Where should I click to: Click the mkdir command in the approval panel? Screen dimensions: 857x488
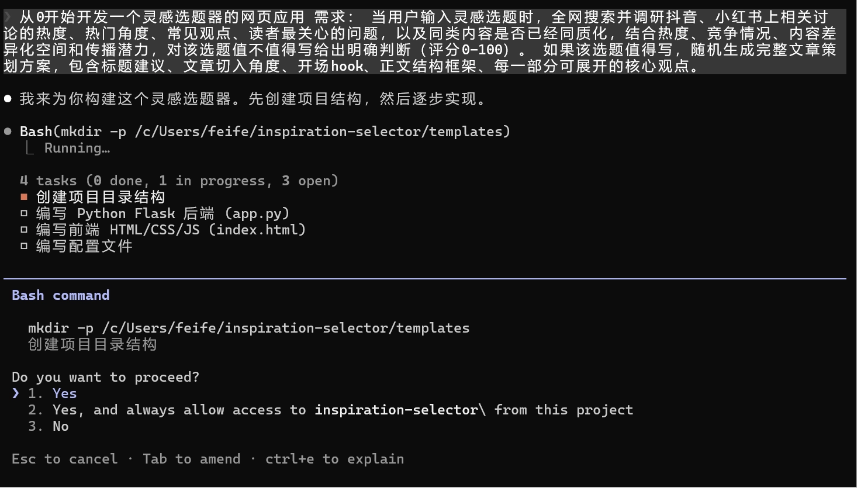pos(248,328)
